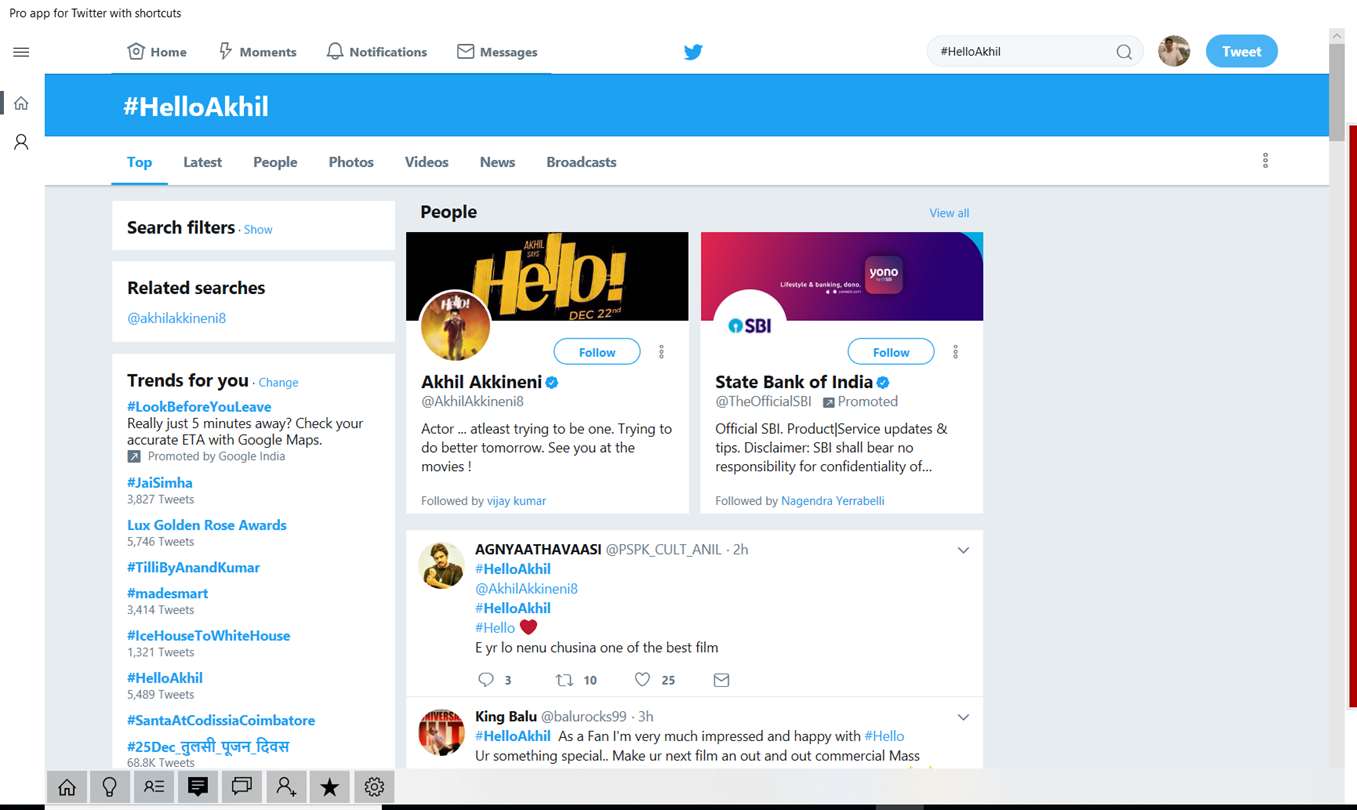
Task: Follow Akhil Akkineni
Action: pos(597,352)
